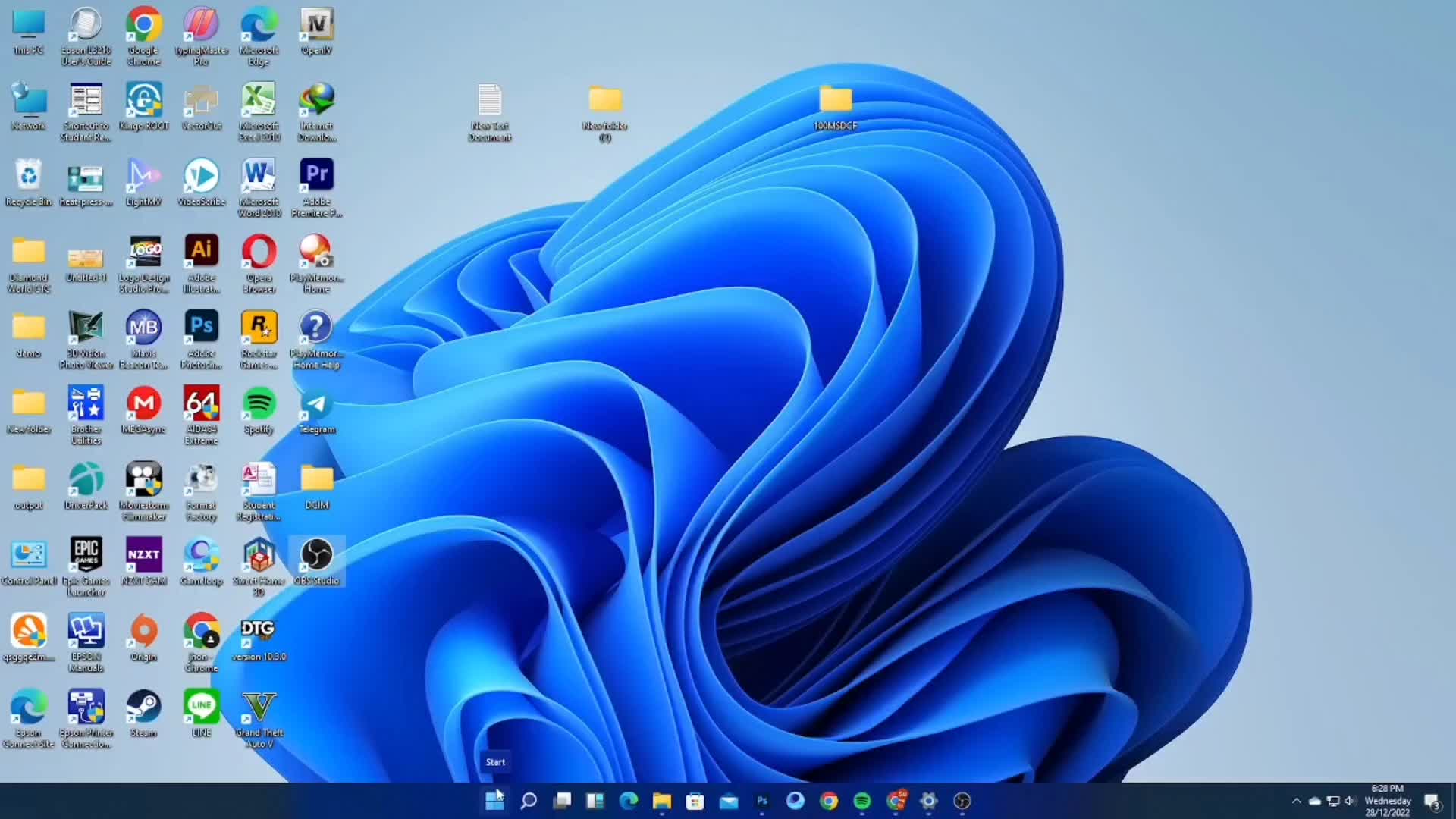
Task: Open taskbar Search
Action: coord(529,801)
